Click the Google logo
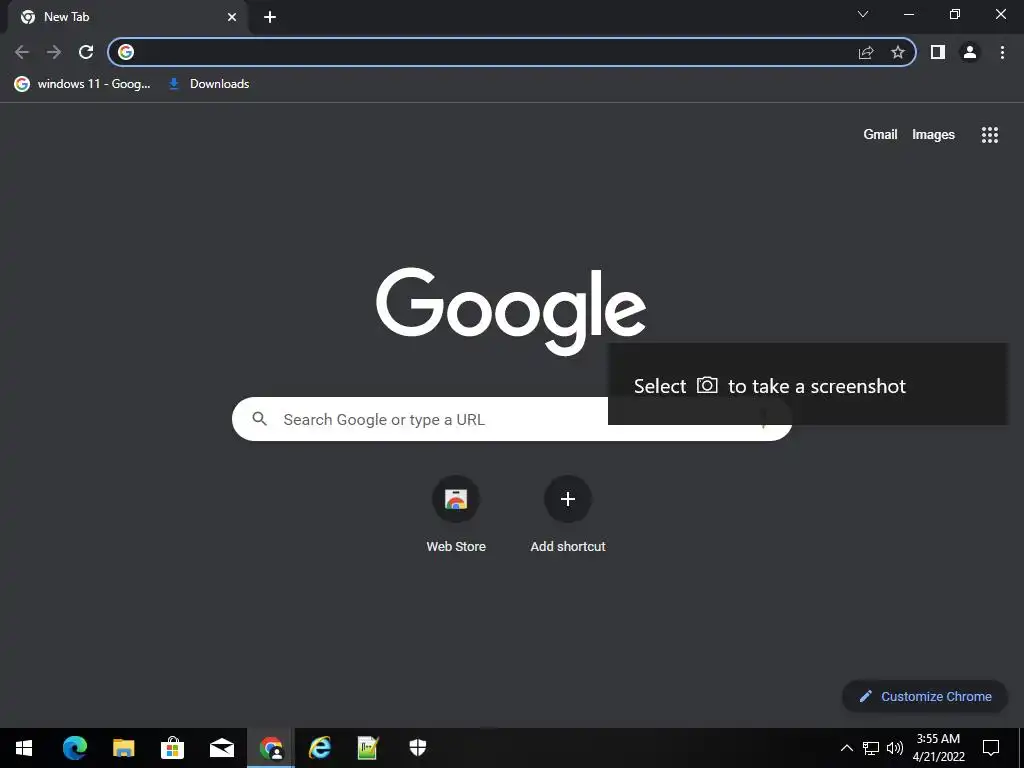Viewport: 1024px width, 768px height. tap(511, 311)
